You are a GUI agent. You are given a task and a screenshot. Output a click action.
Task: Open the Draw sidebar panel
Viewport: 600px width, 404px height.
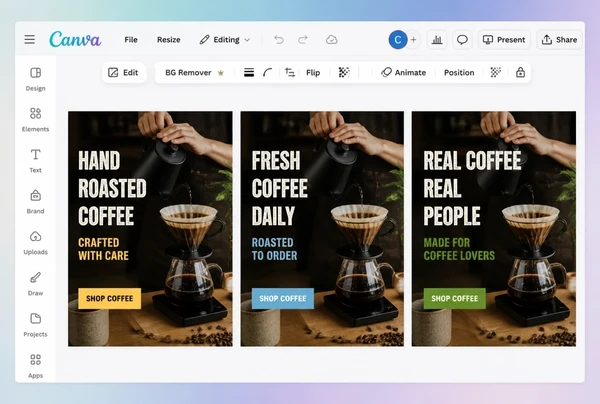pos(36,284)
